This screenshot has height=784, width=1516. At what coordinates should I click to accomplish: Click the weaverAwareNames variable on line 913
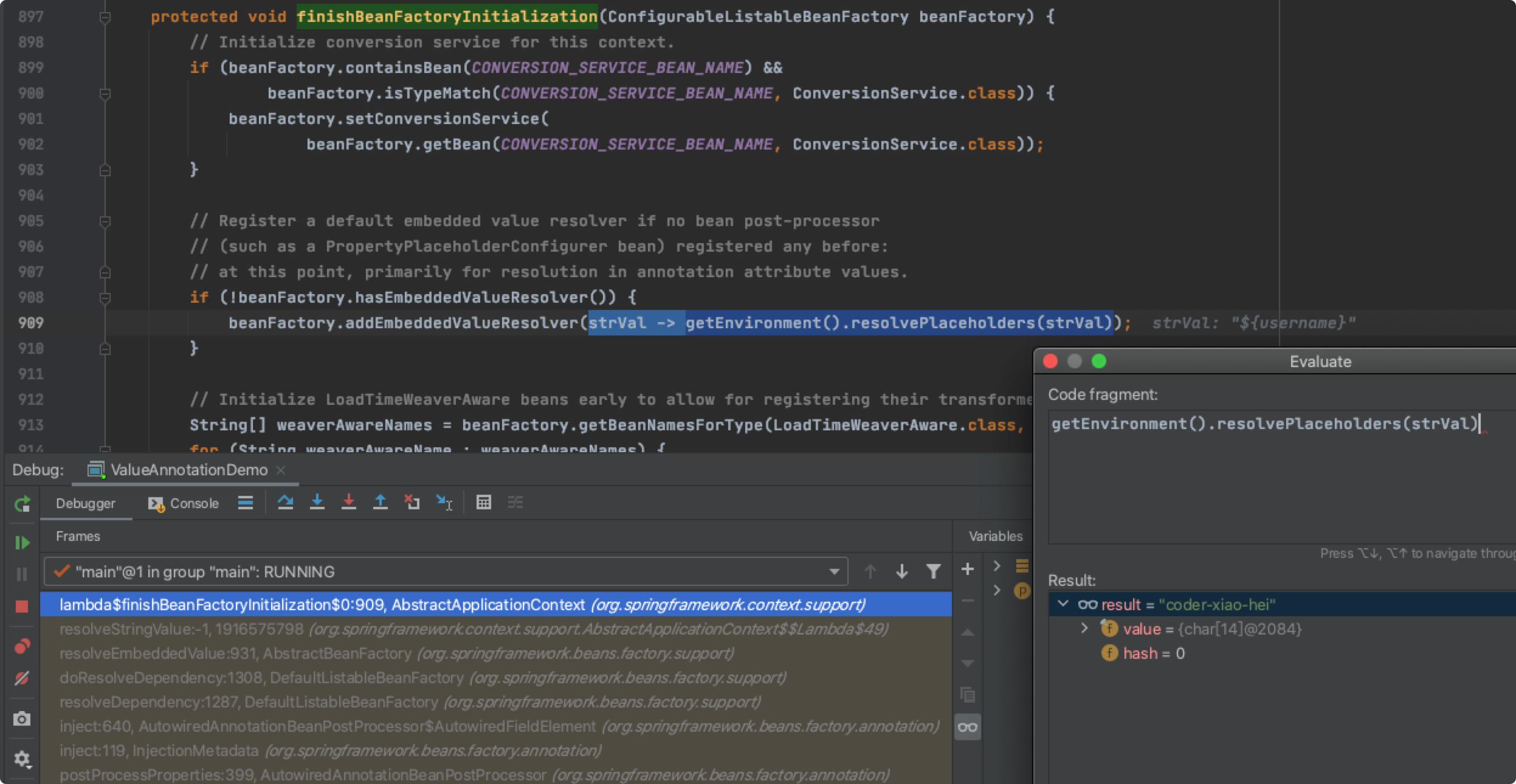[x=354, y=425]
